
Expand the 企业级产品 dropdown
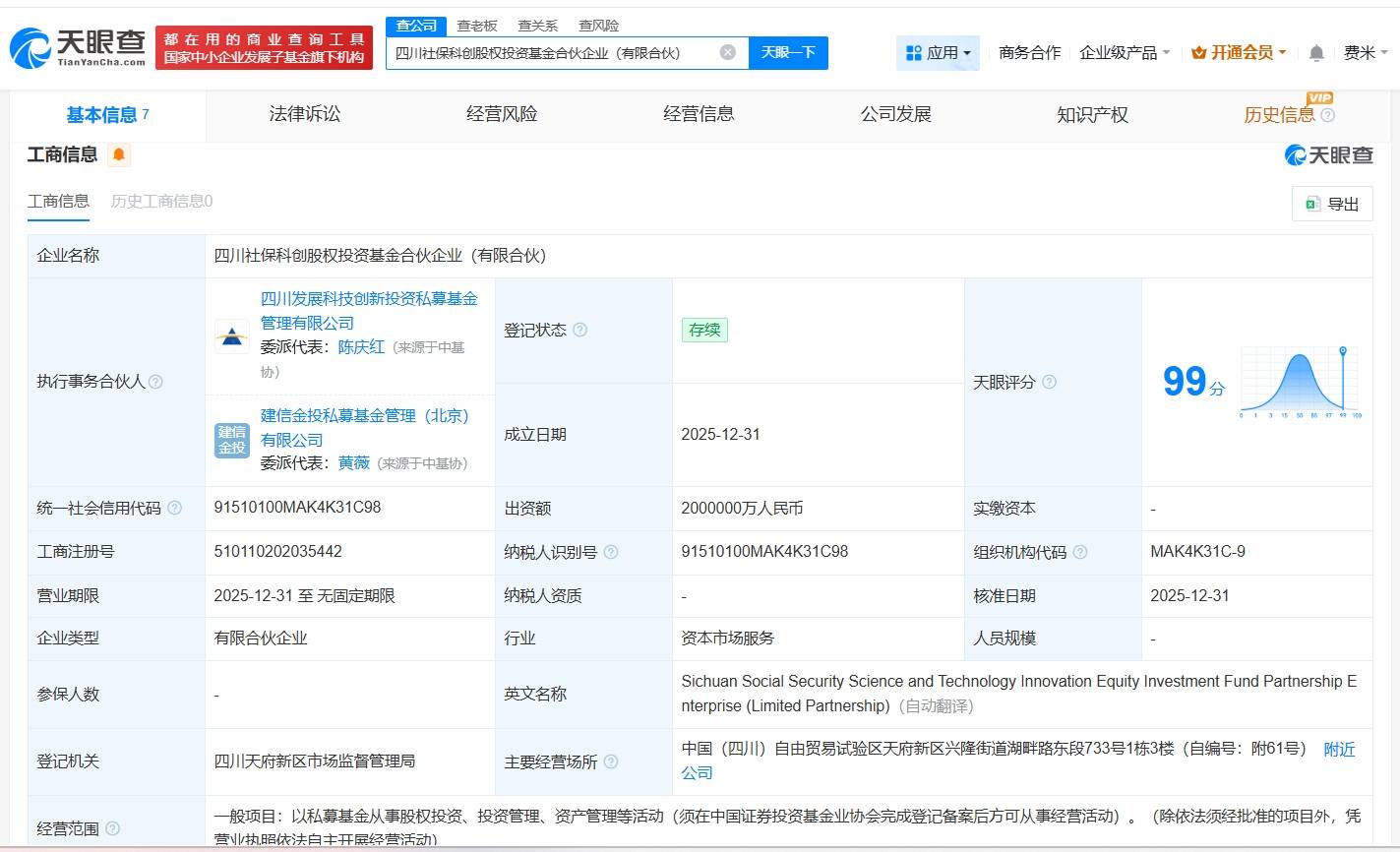1124,53
